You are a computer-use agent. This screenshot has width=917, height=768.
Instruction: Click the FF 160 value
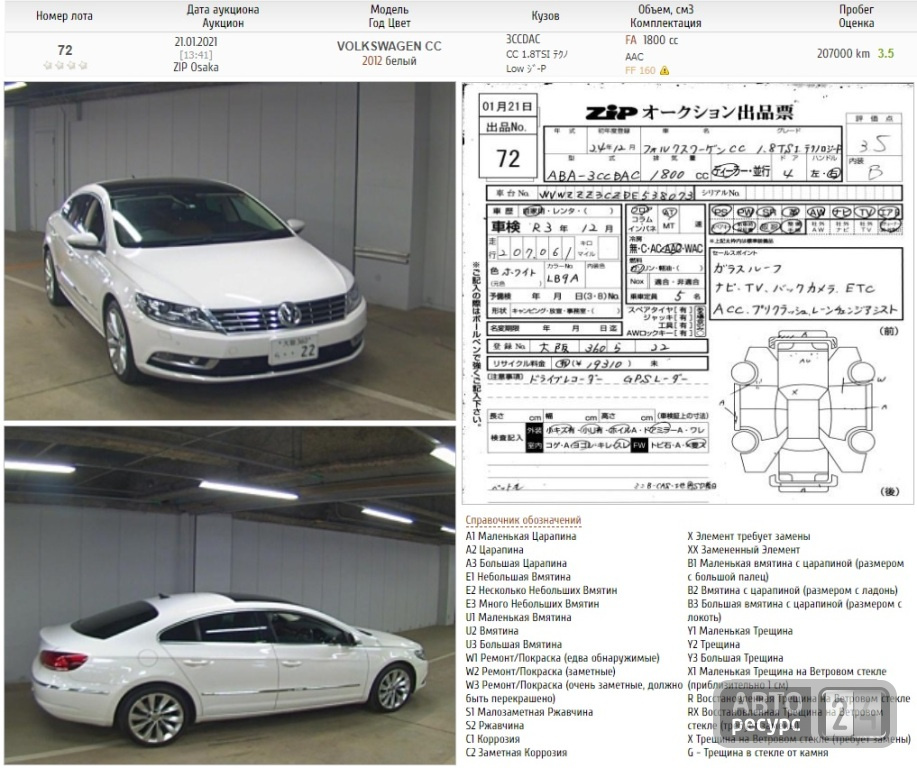coord(640,71)
